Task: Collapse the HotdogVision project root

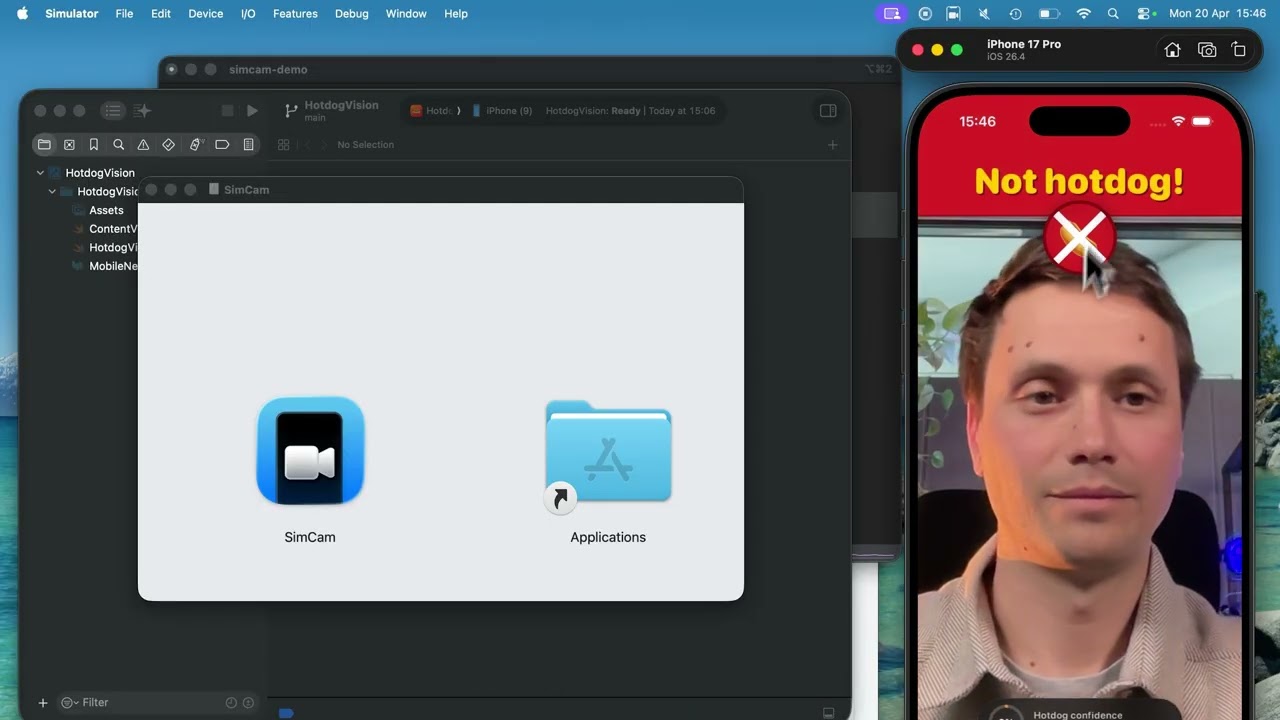Action: (x=40, y=173)
